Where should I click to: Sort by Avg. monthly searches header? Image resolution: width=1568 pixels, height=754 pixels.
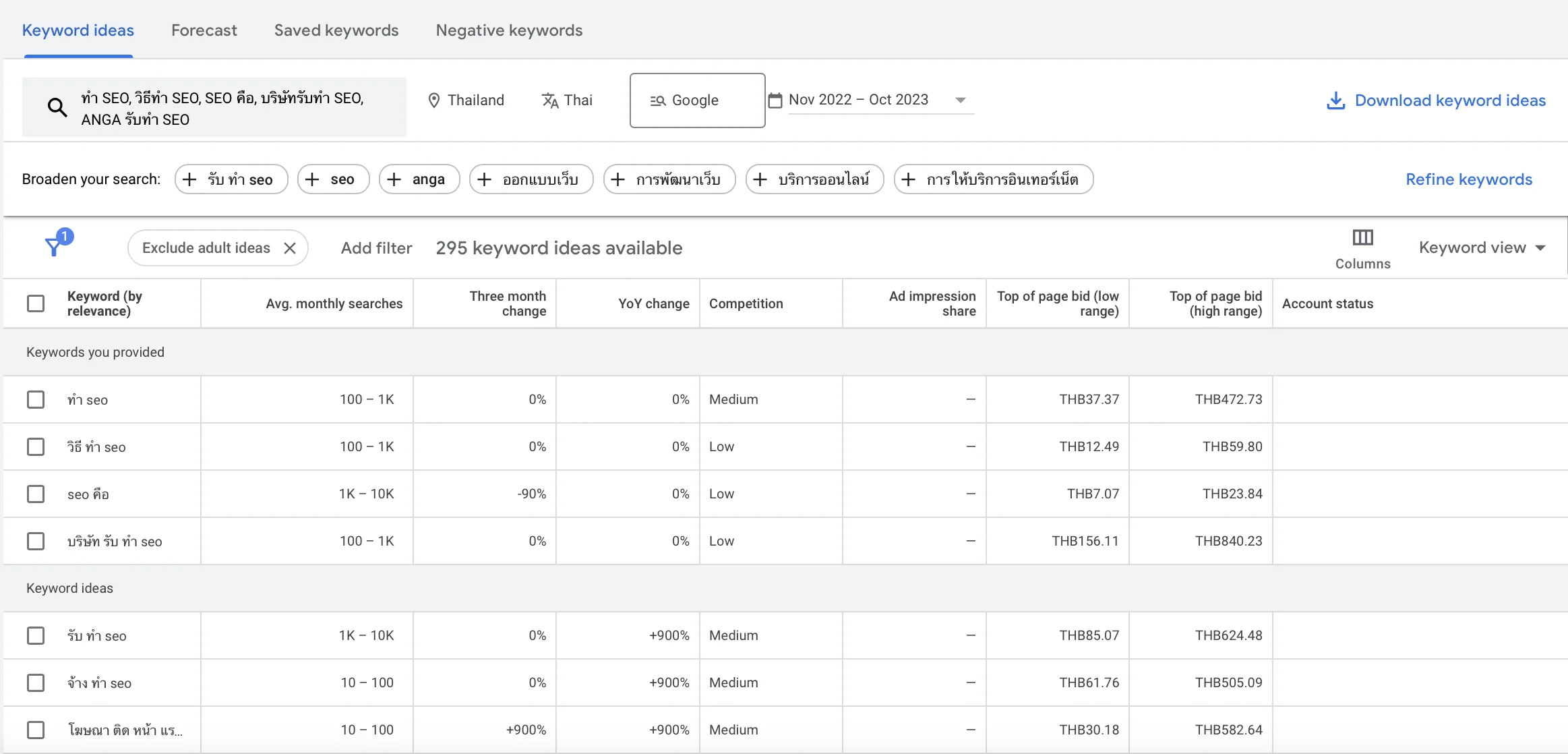pos(334,303)
